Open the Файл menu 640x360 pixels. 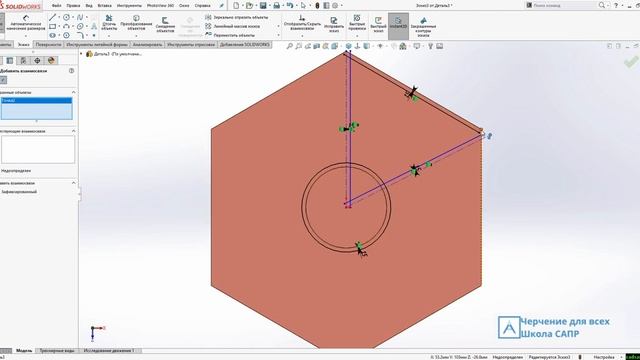57,6
